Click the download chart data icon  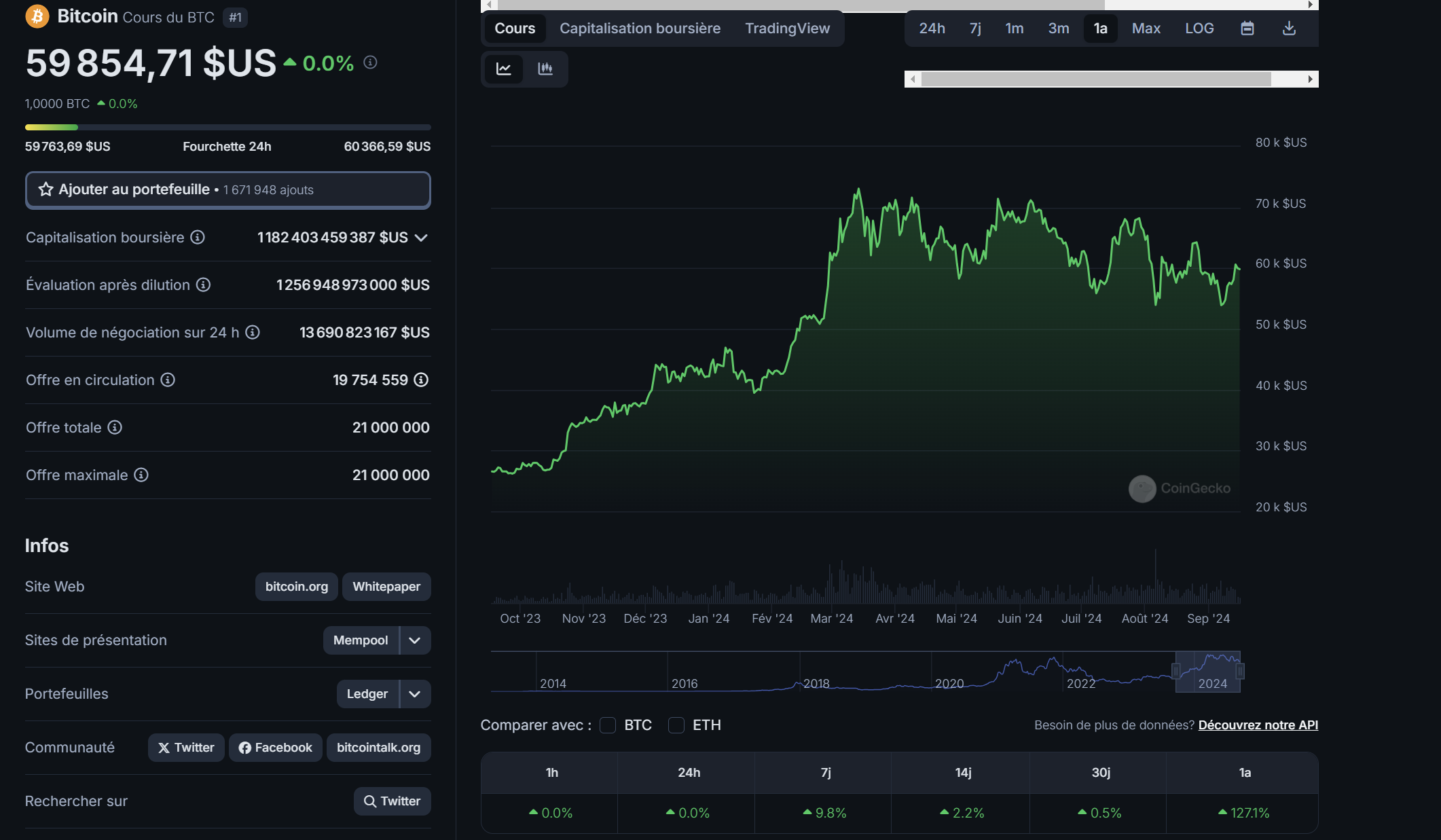(x=1289, y=29)
